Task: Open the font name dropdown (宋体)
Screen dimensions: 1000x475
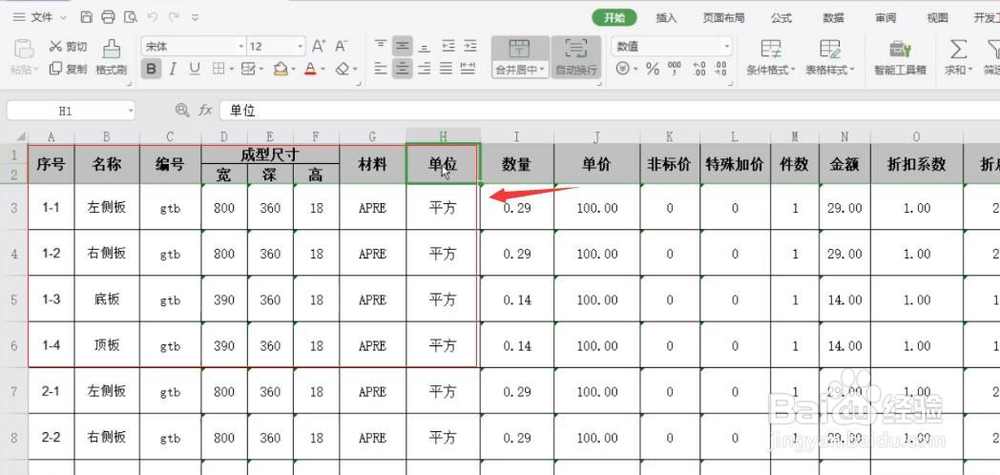Action: point(241,47)
